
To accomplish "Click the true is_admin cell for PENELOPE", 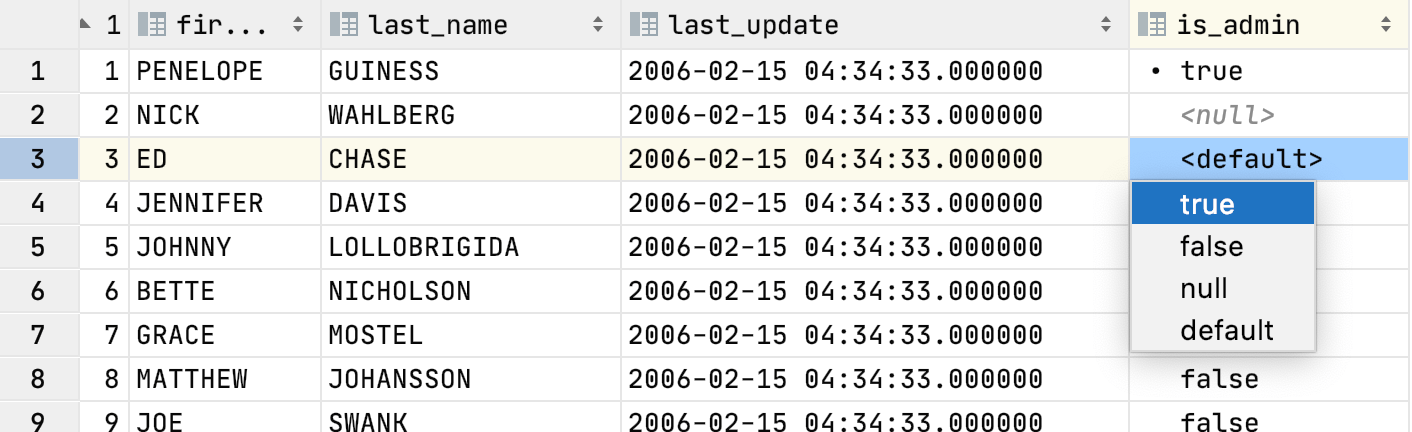I will (1211, 71).
